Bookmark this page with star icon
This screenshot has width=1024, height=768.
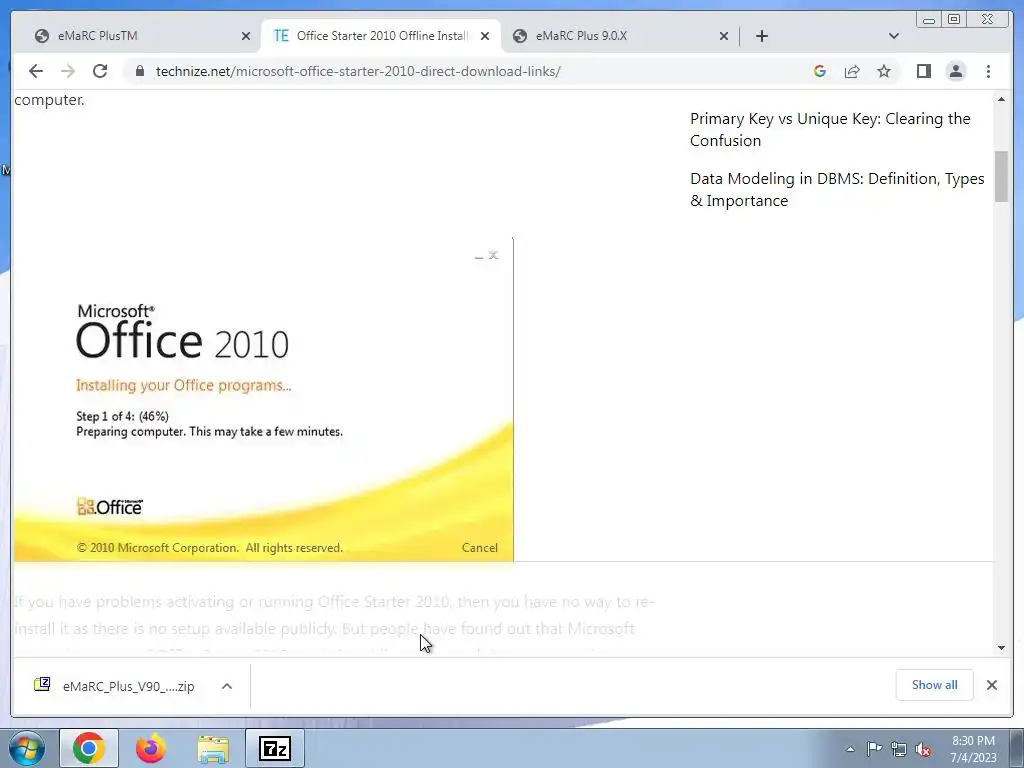pyautogui.click(x=884, y=71)
